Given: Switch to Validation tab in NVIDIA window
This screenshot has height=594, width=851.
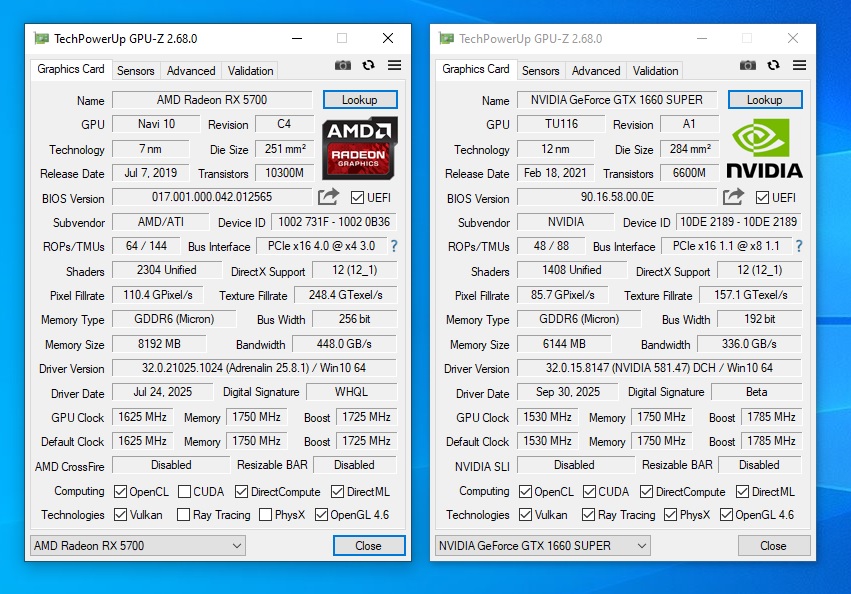Looking at the screenshot, I should tap(655, 71).
